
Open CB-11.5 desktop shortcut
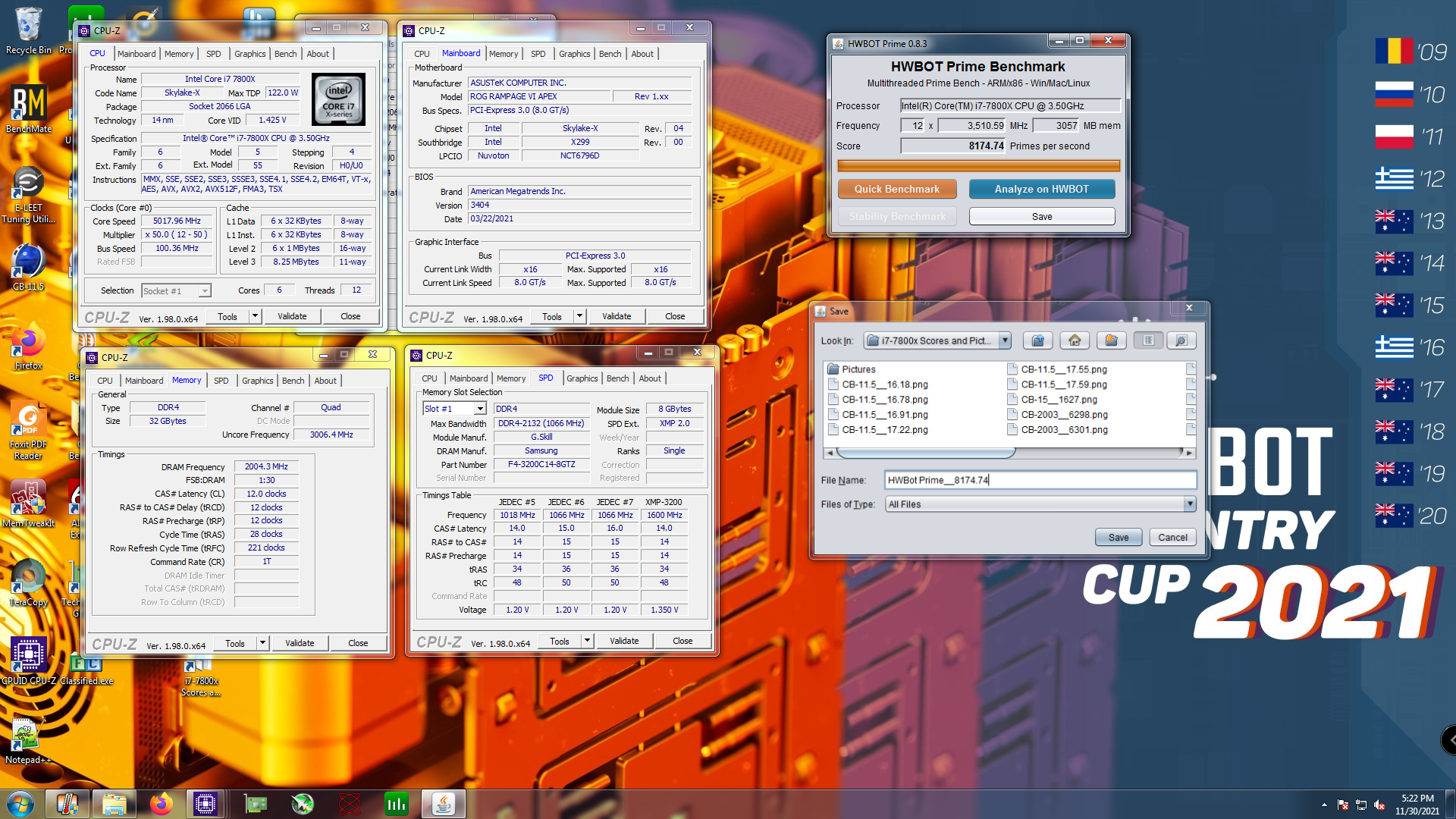coord(29,267)
